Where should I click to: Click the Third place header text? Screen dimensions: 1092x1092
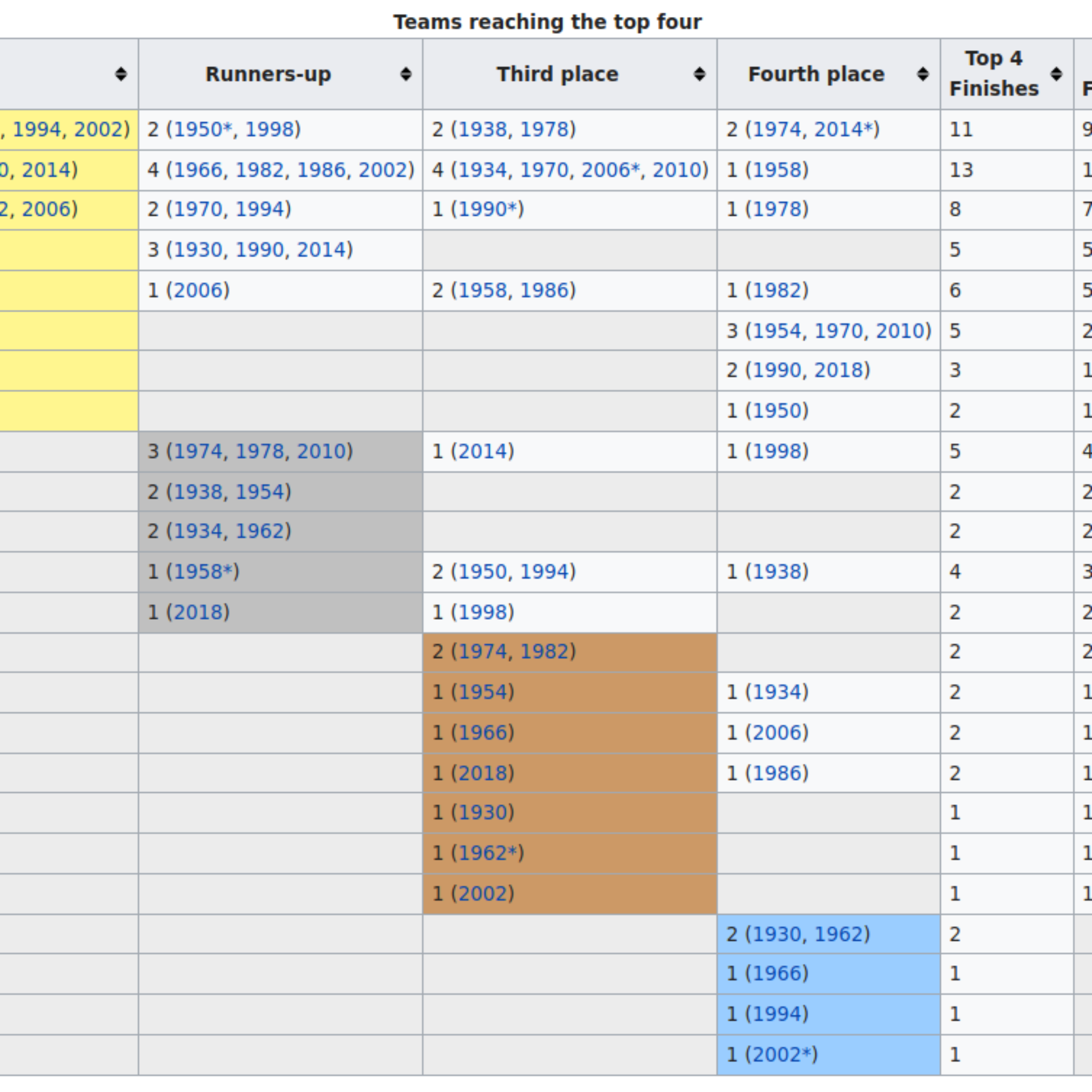click(557, 74)
